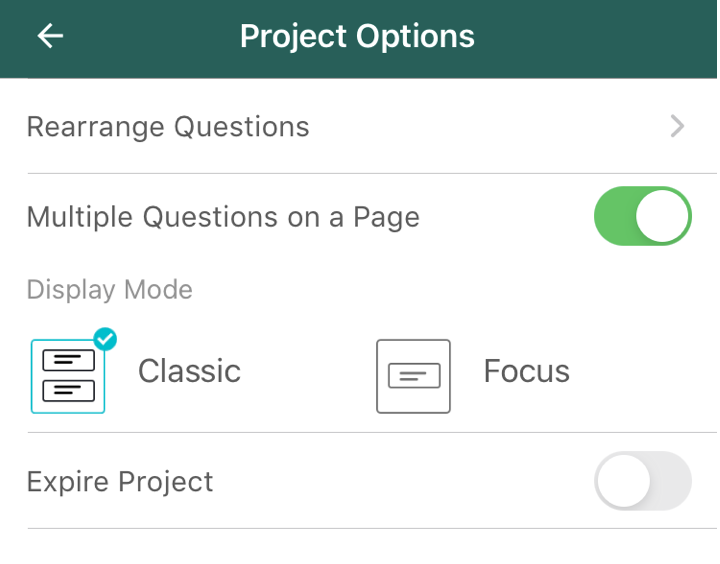
Task: Click empty green header area right of title
Action: 600,37
